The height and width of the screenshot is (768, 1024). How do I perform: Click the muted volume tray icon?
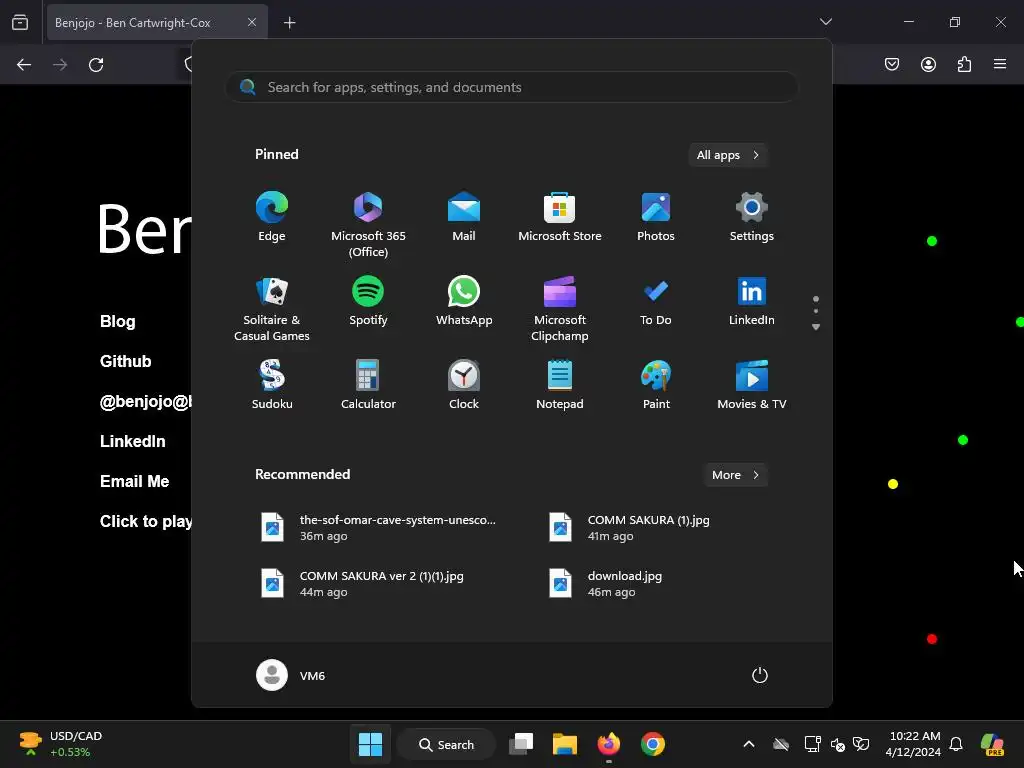click(837, 744)
